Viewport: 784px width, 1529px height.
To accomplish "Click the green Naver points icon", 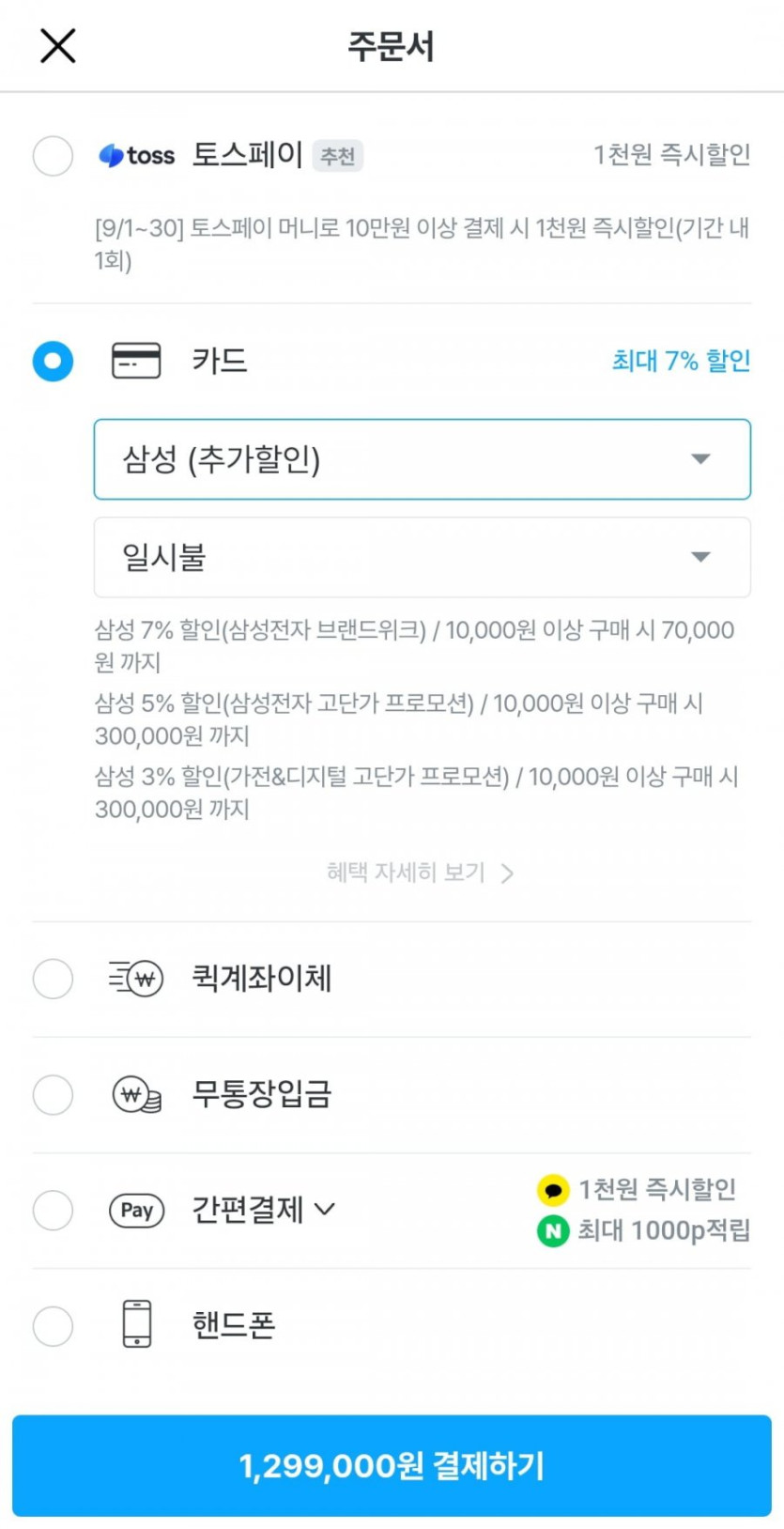I will (553, 1230).
